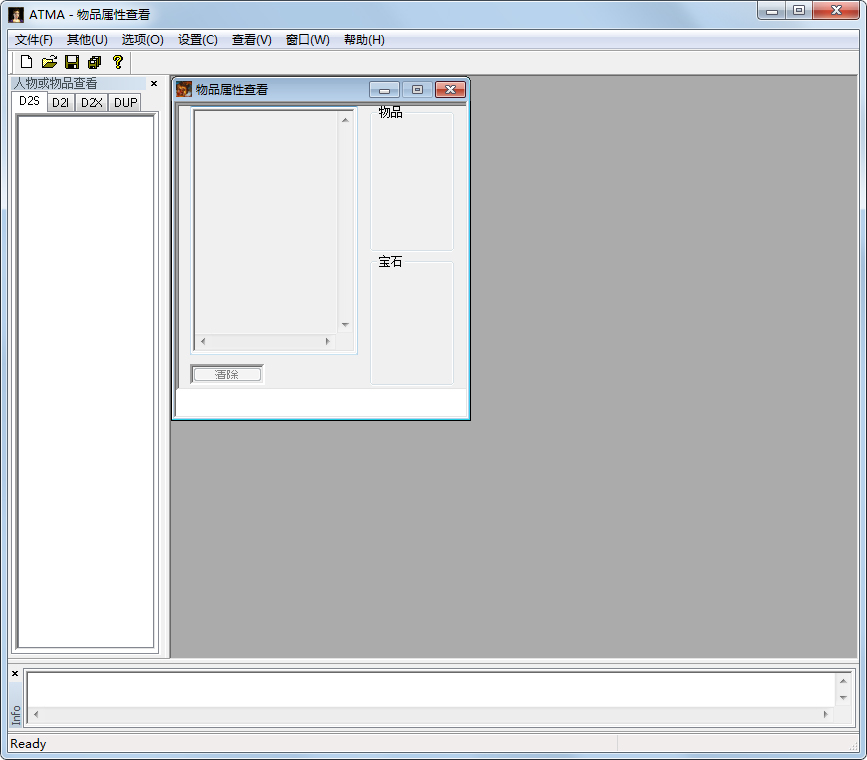Click the New file toolbar icon

tap(27, 62)
